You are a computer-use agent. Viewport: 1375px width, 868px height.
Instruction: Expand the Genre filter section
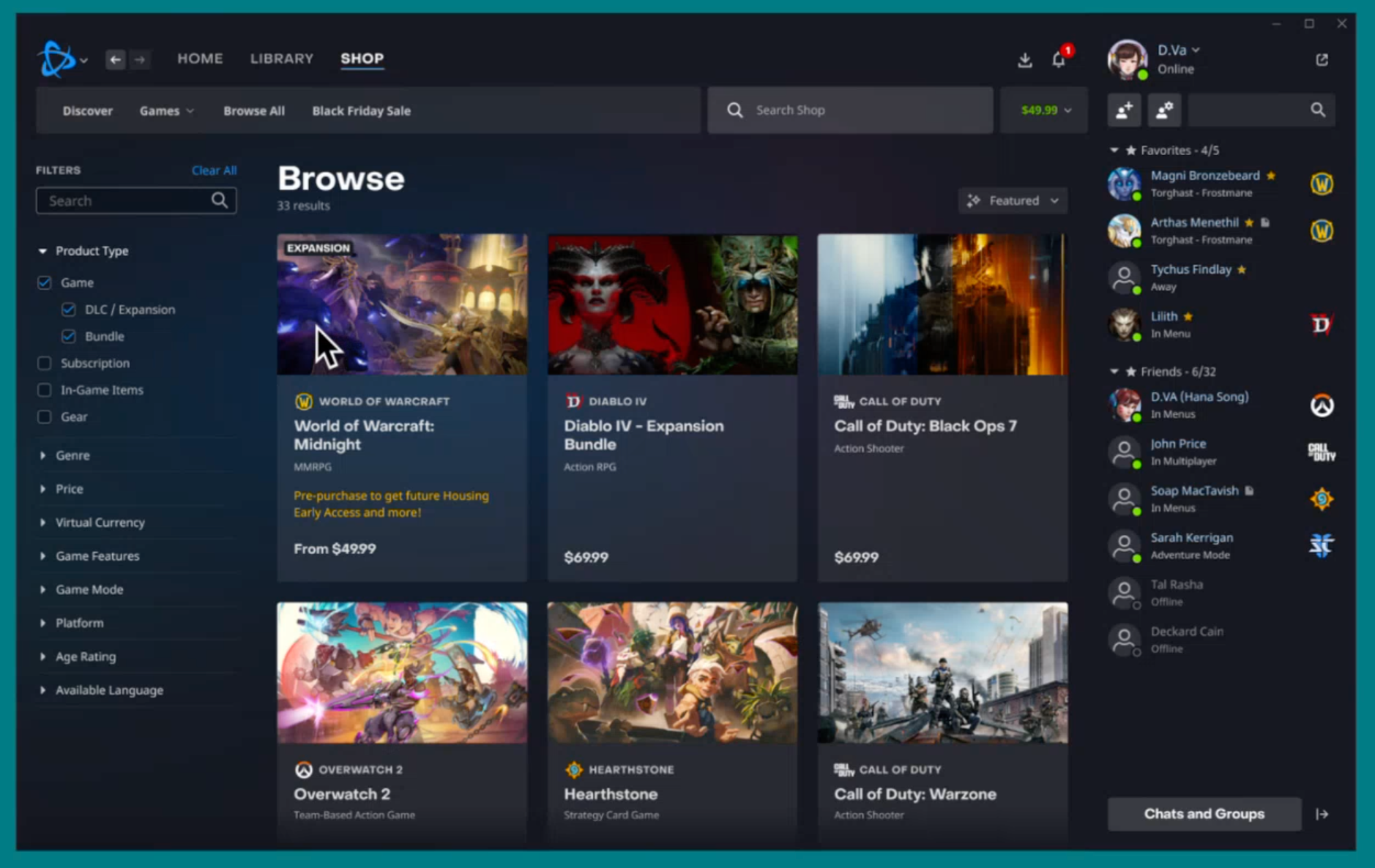pyautogui.click(x=42, y=455)
